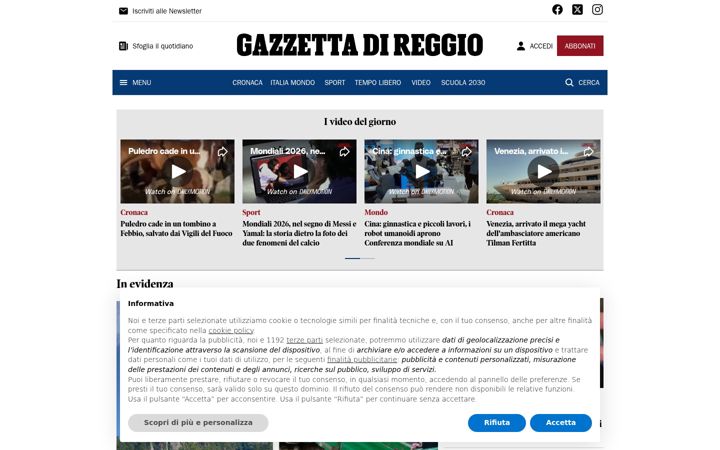Click the Watch on Dailymotion label on Puledro video
The width and height of the screenshot is (720, 450).
(178, 191)
